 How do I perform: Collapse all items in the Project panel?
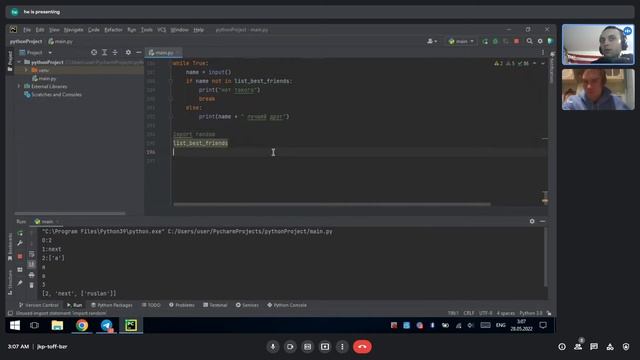click(x=115, y=52)
